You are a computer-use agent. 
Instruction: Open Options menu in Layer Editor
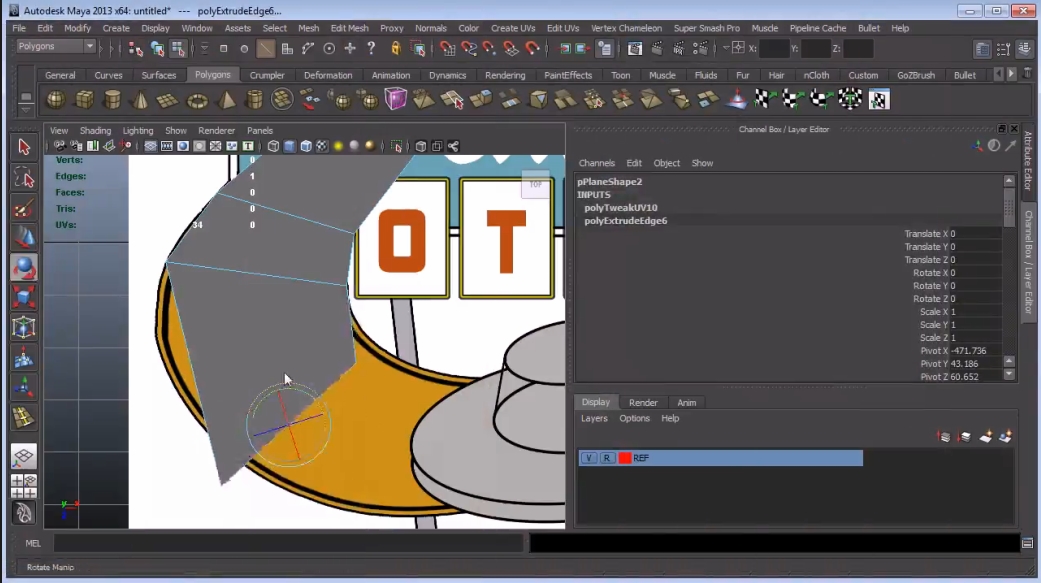coord(634,418)
